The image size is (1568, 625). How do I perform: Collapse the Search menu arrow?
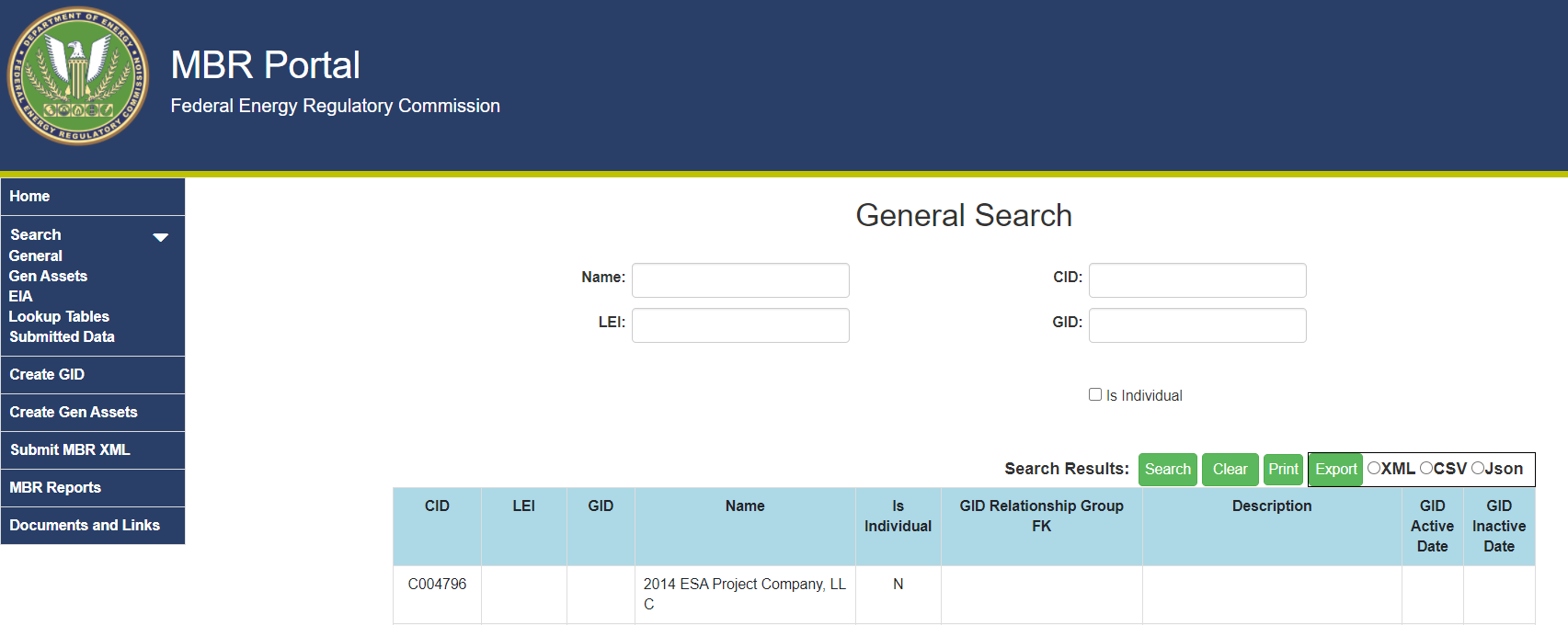coord(161,237)
